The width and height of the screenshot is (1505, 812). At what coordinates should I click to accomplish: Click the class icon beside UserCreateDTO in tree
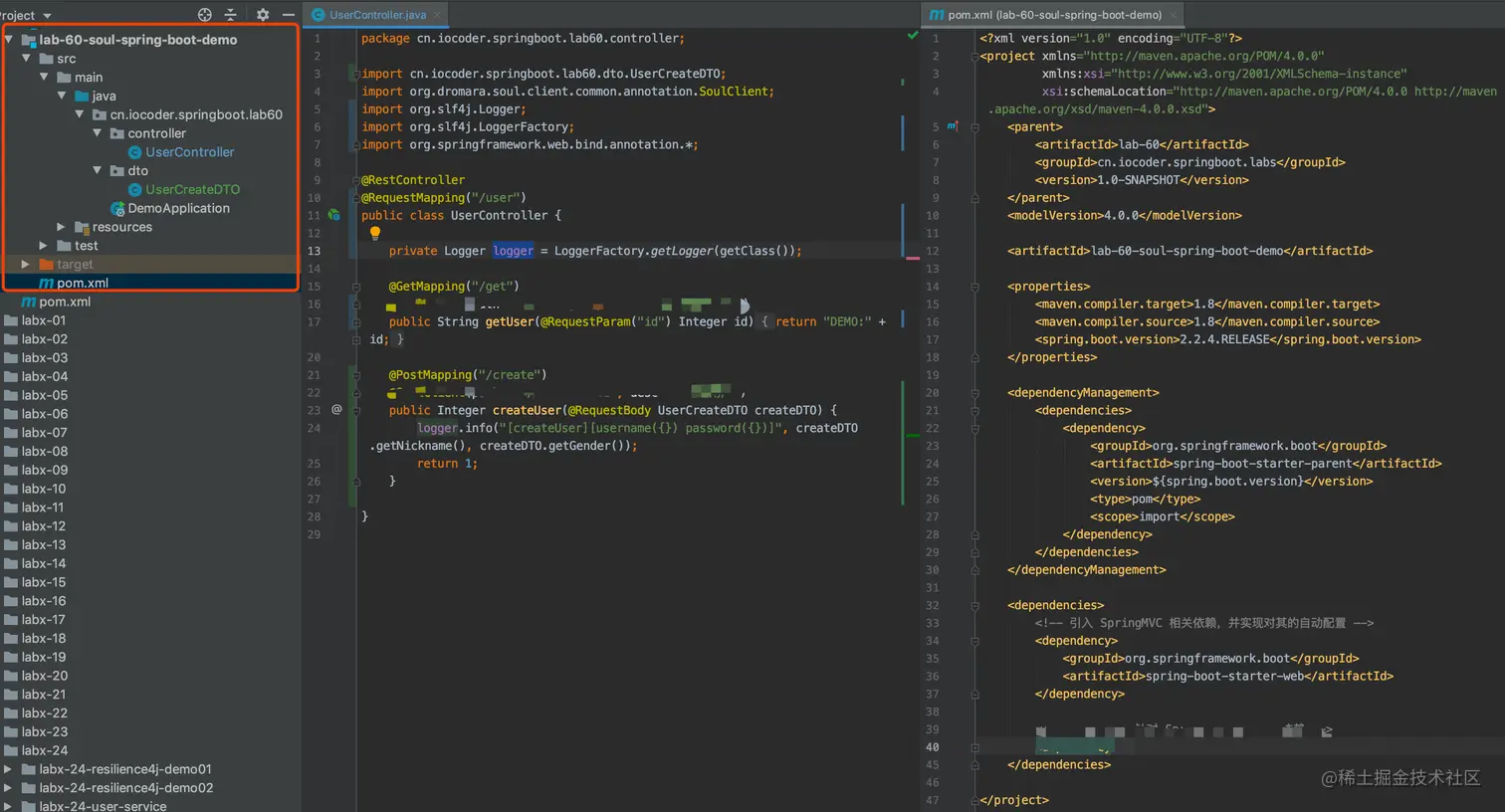coord(135,189)
